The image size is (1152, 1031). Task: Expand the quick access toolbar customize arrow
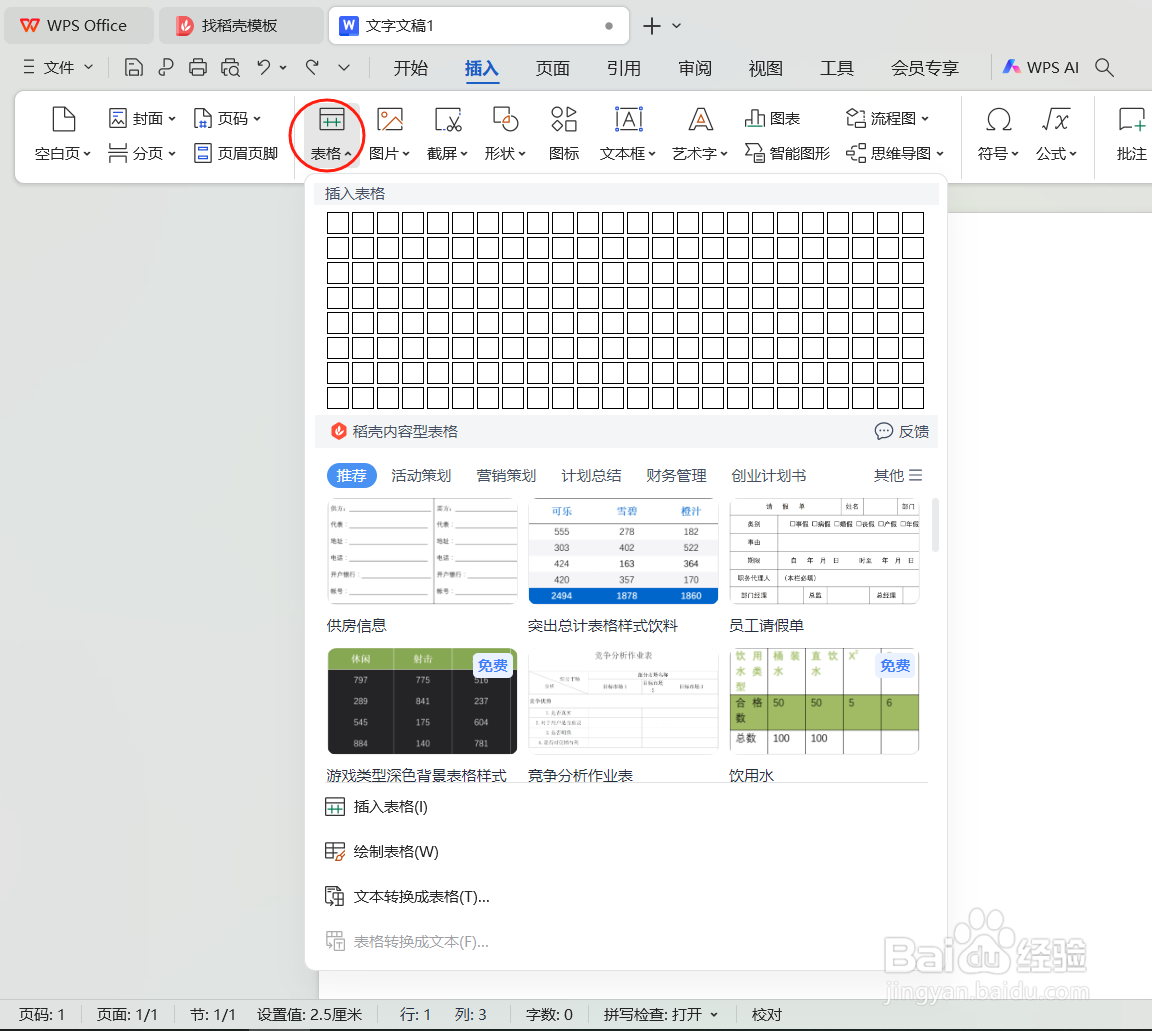click(x=344, y=68)
